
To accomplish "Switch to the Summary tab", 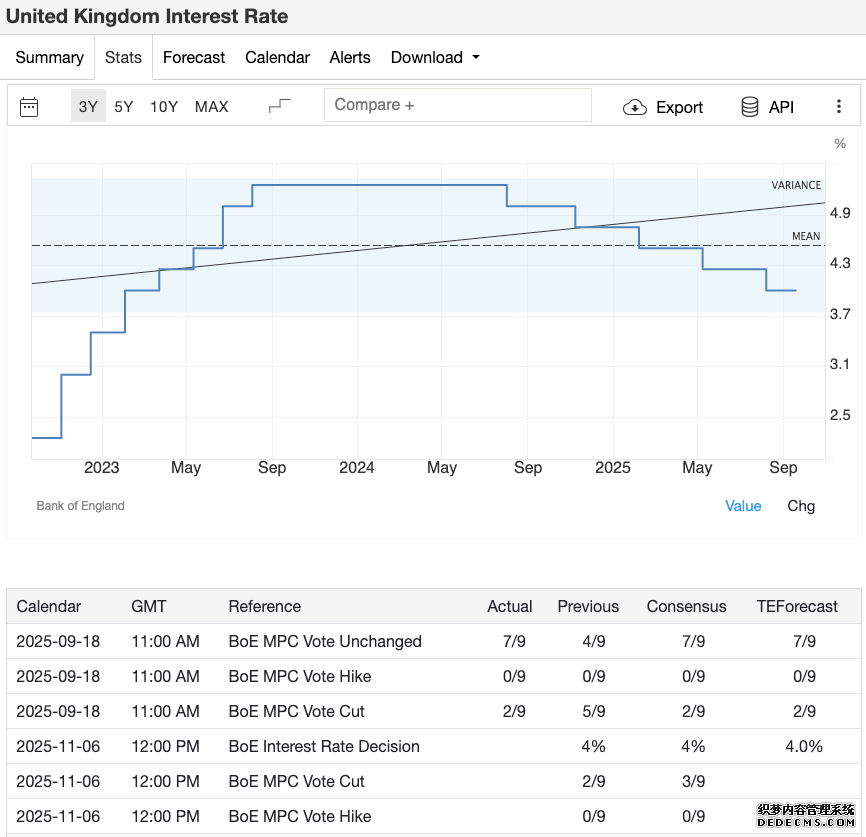I will tap(50, 57).
